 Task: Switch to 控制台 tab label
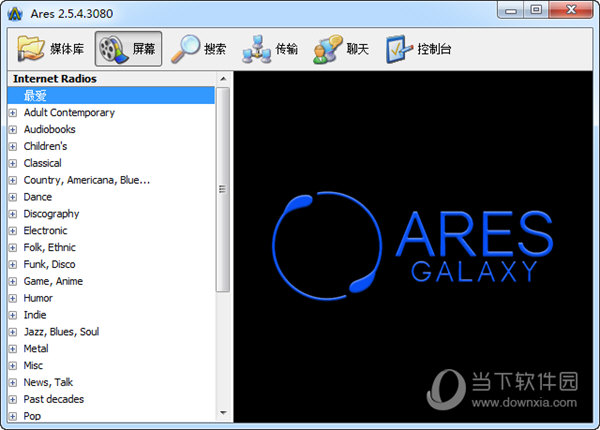click(434, 49)
